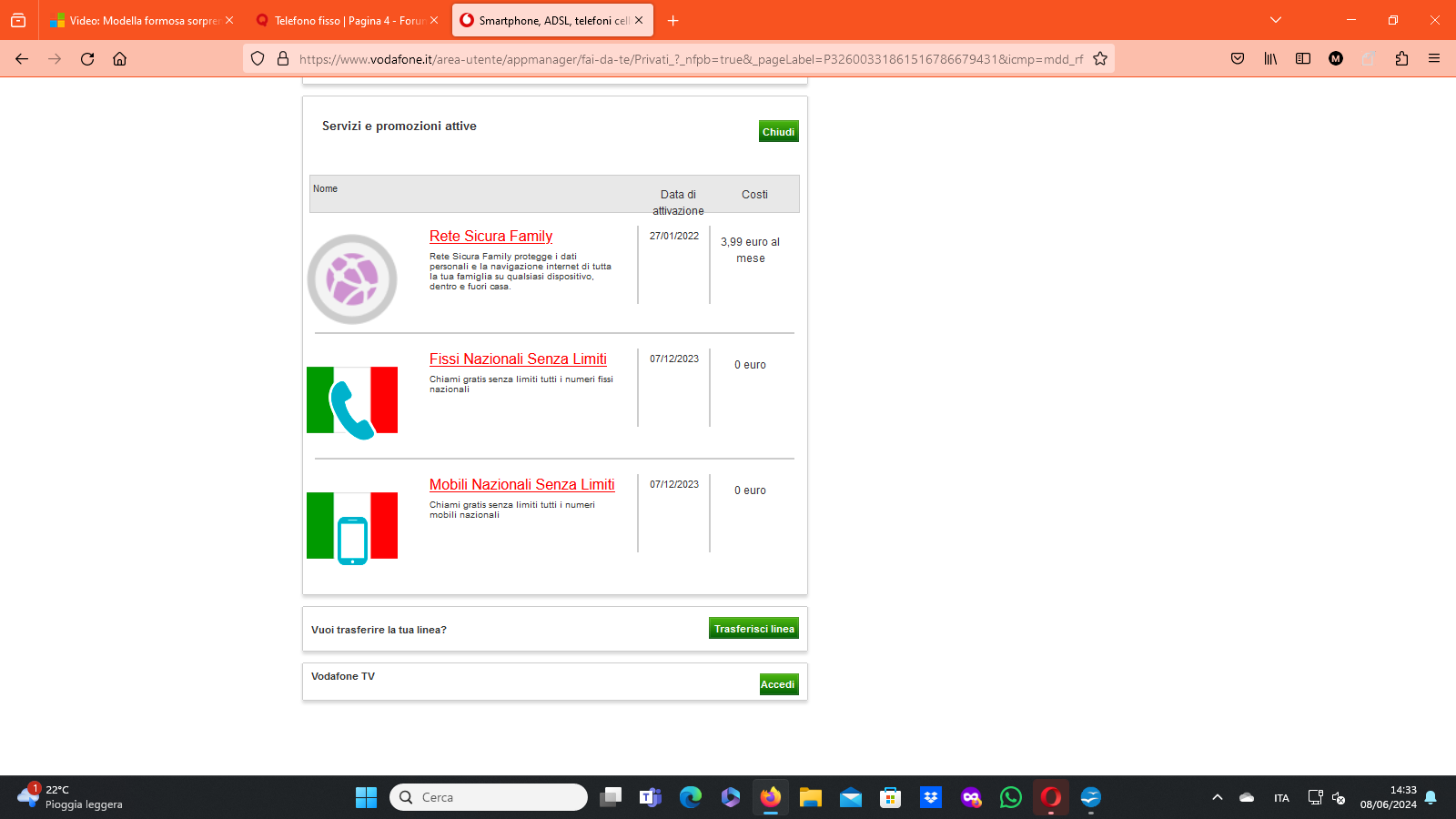The width and height of the screenshot is (1456, 819).
Task: Go back to the previous page
Action: (x=22, y=59)
